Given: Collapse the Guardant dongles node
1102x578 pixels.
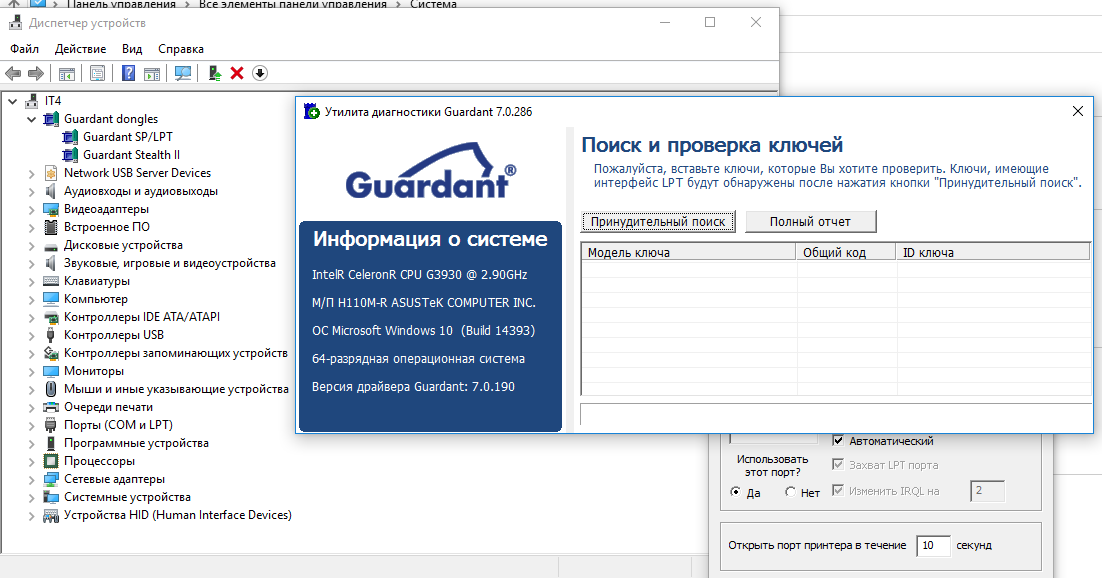Looking at the screenshot, I should coord(32,119).
